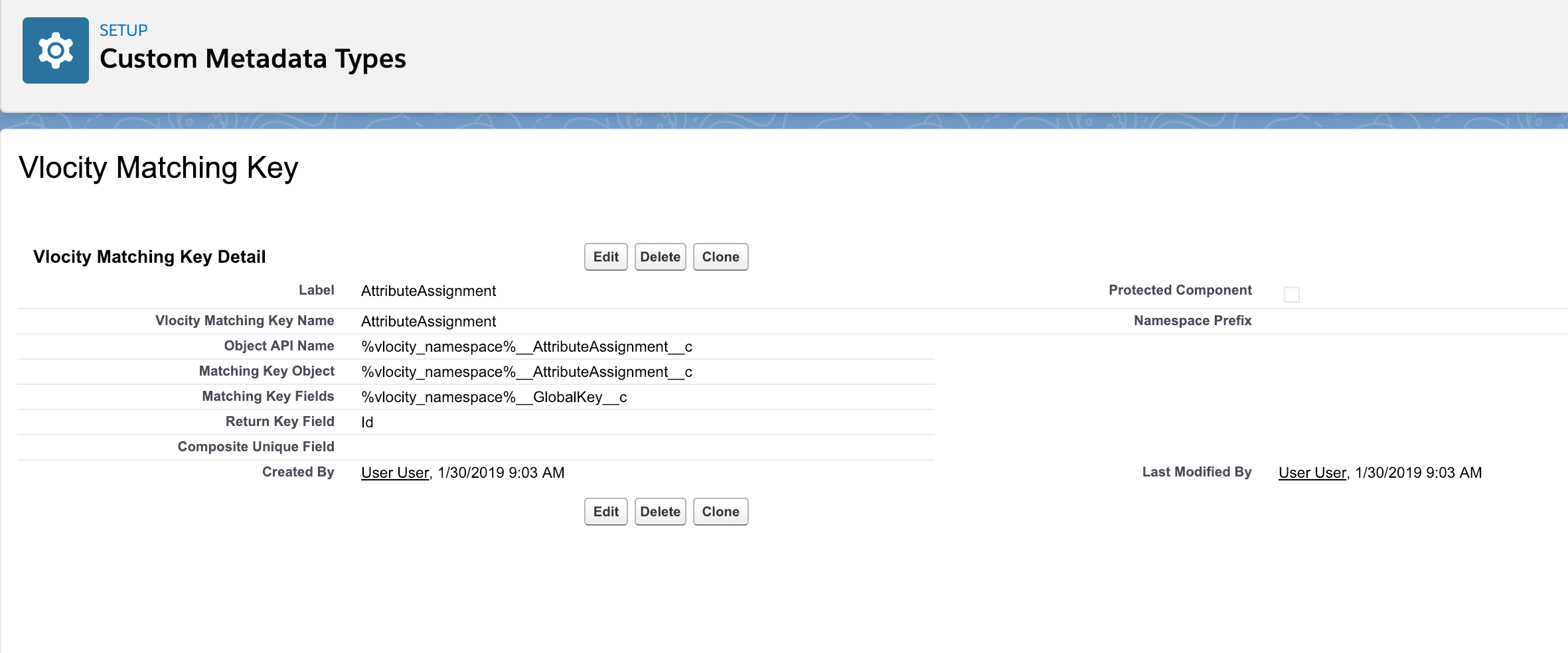Click the bottom Clone button
1568x653 pixels.
[720, 512]
